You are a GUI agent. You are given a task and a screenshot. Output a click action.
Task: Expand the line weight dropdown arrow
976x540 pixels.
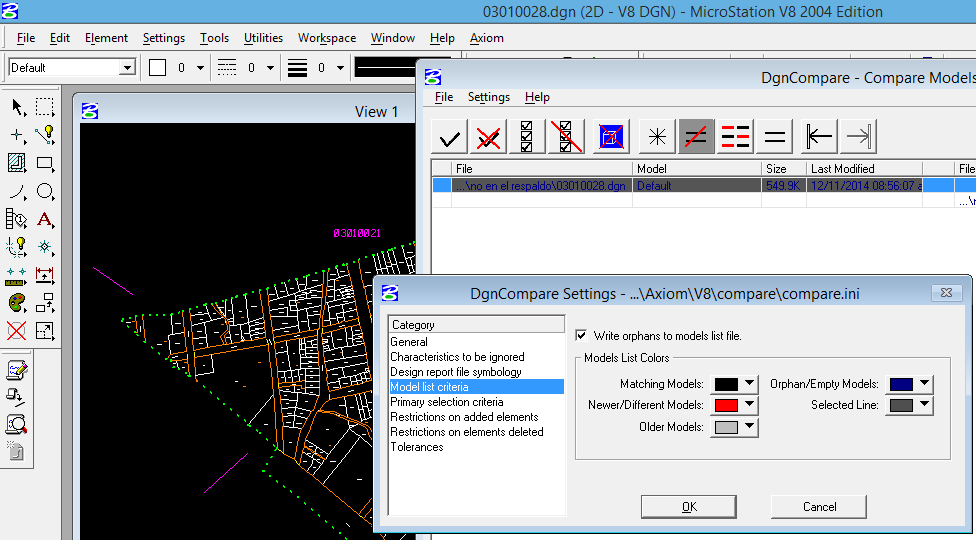coord(340,68)
